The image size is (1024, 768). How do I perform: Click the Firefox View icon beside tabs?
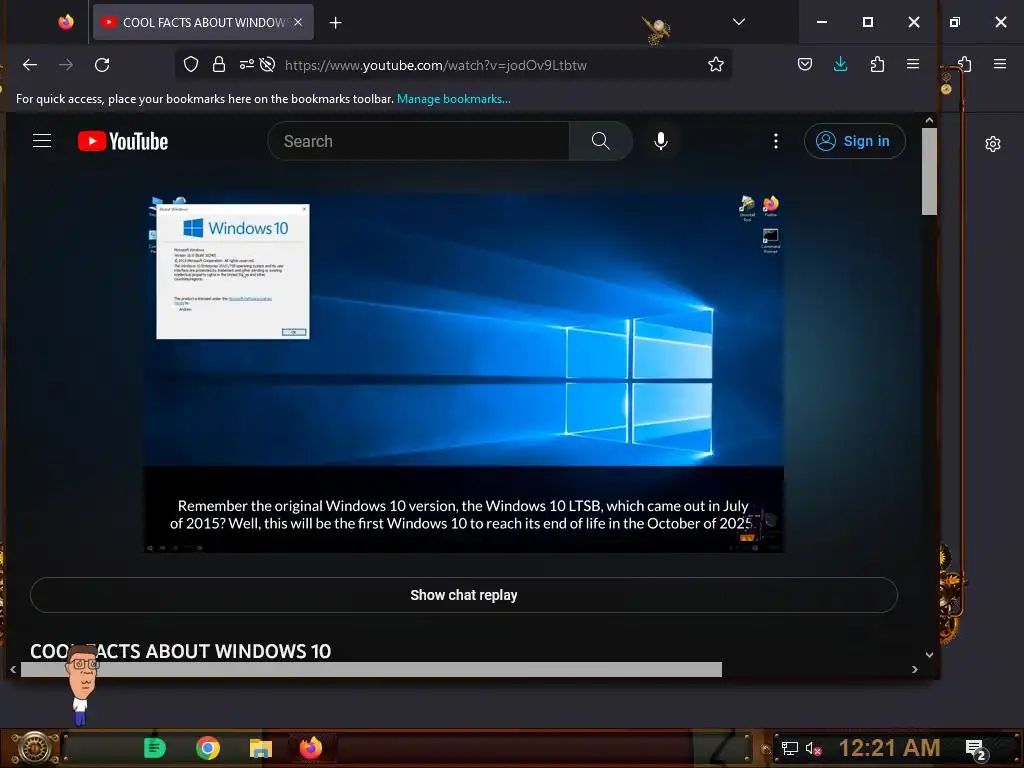pyautogui.click(x=66, y=22)
